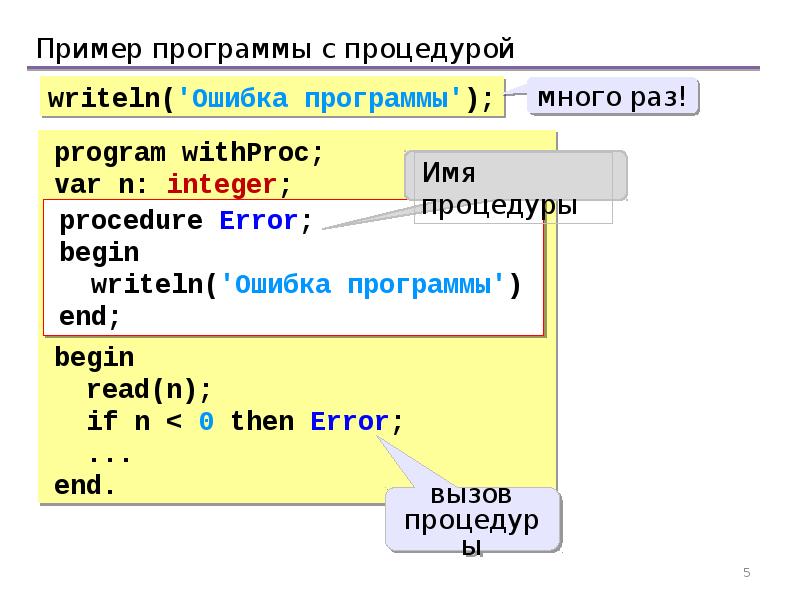Click the final "end." statement
The height and width of the screenshot is (600, 800).
85,487
